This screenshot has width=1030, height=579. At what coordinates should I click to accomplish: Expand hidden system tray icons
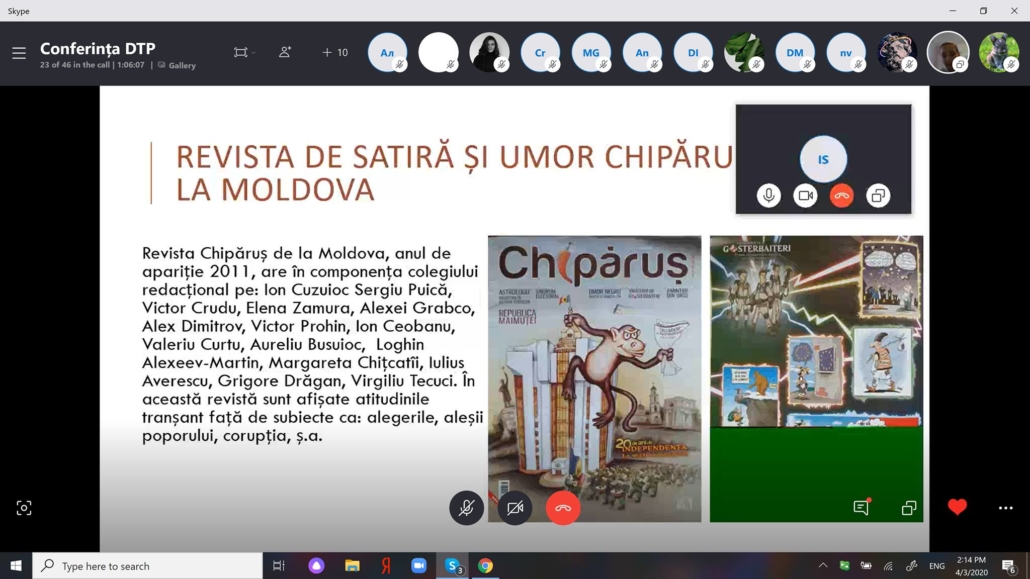click(x=822, y=565)
